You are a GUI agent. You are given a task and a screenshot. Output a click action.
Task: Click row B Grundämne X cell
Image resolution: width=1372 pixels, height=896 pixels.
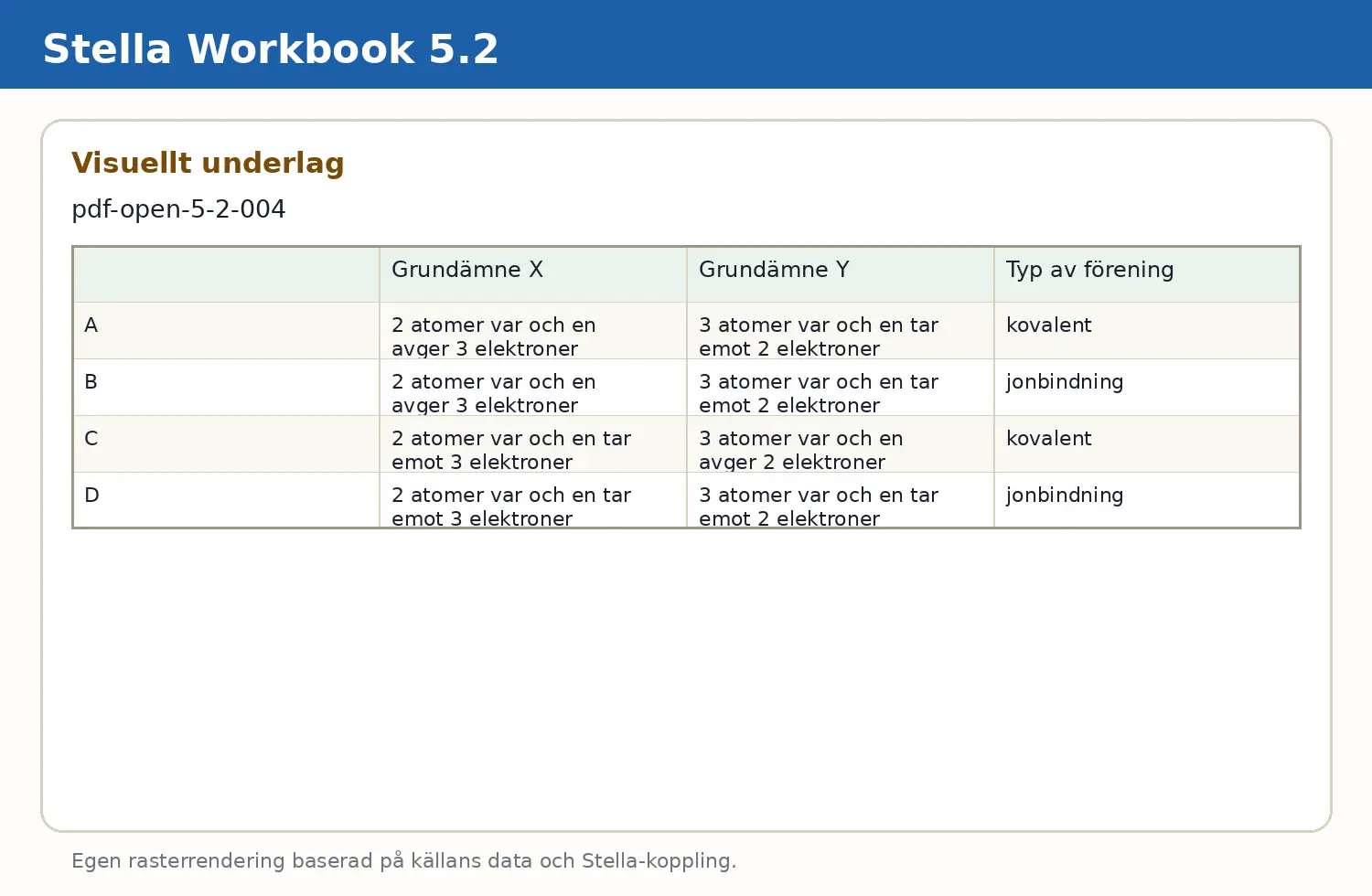(533, 388)
